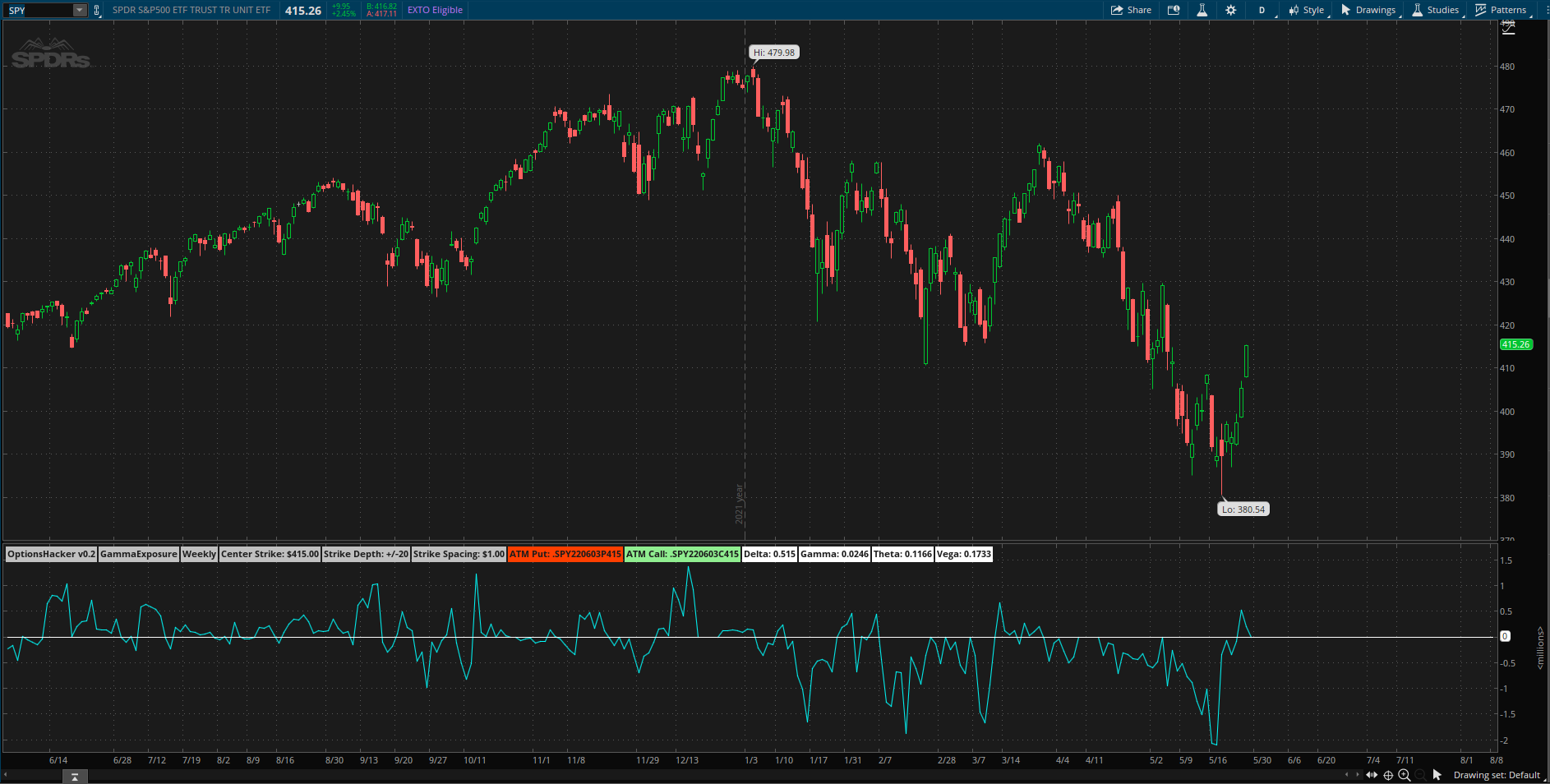Open the Edit Studies beaker icon
Viewport: 1550px width, 784px height.
(x=1202, y=10)
